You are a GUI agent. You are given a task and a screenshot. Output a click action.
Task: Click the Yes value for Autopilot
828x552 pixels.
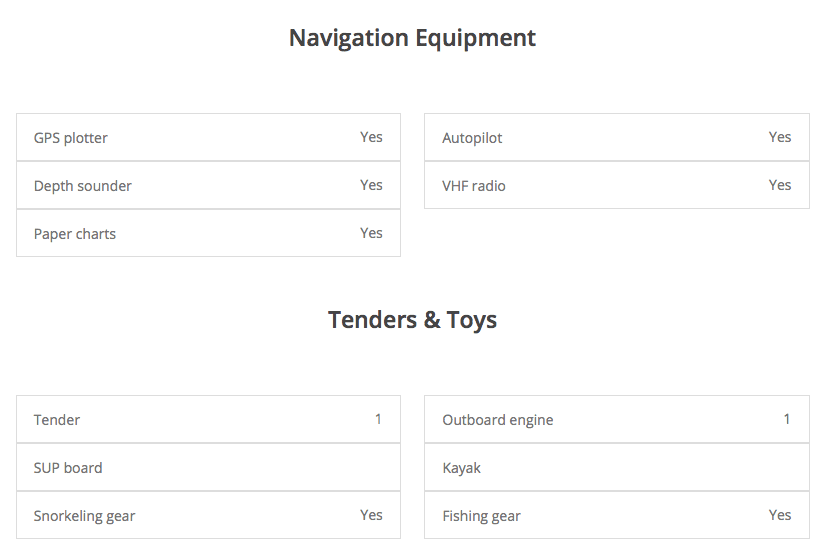tap(780, 137)
